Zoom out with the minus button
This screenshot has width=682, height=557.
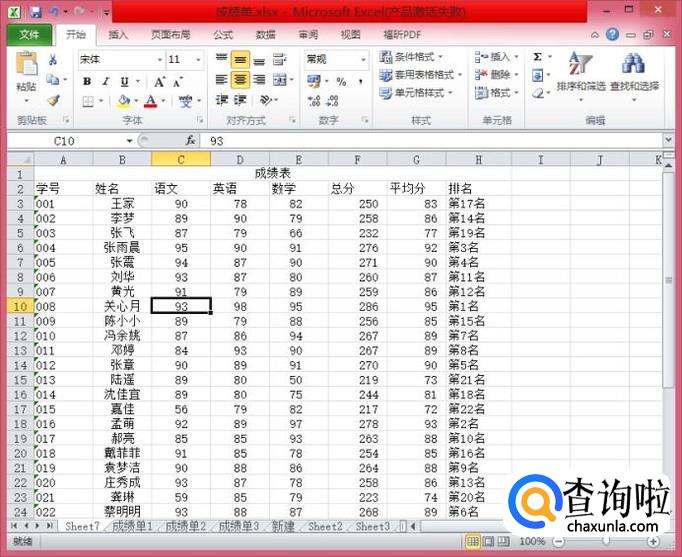558,542
